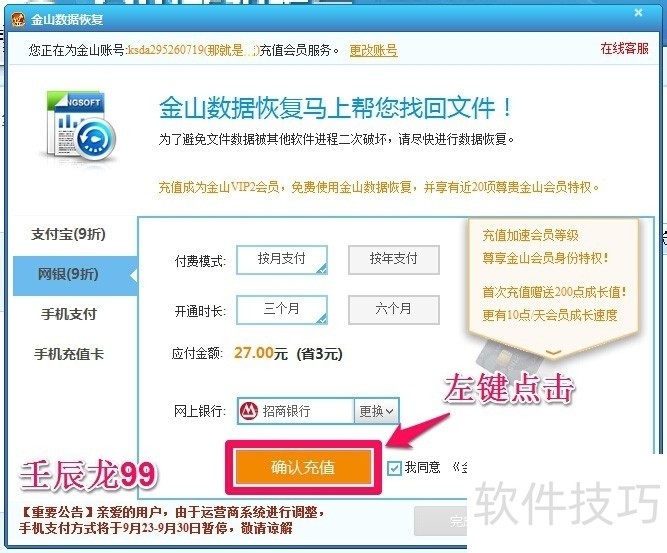Image resolution: width=667 pixels, height=553 pixels.
Task: Click the Kingsoft app icon in title bar
Action: coord(18,20)
